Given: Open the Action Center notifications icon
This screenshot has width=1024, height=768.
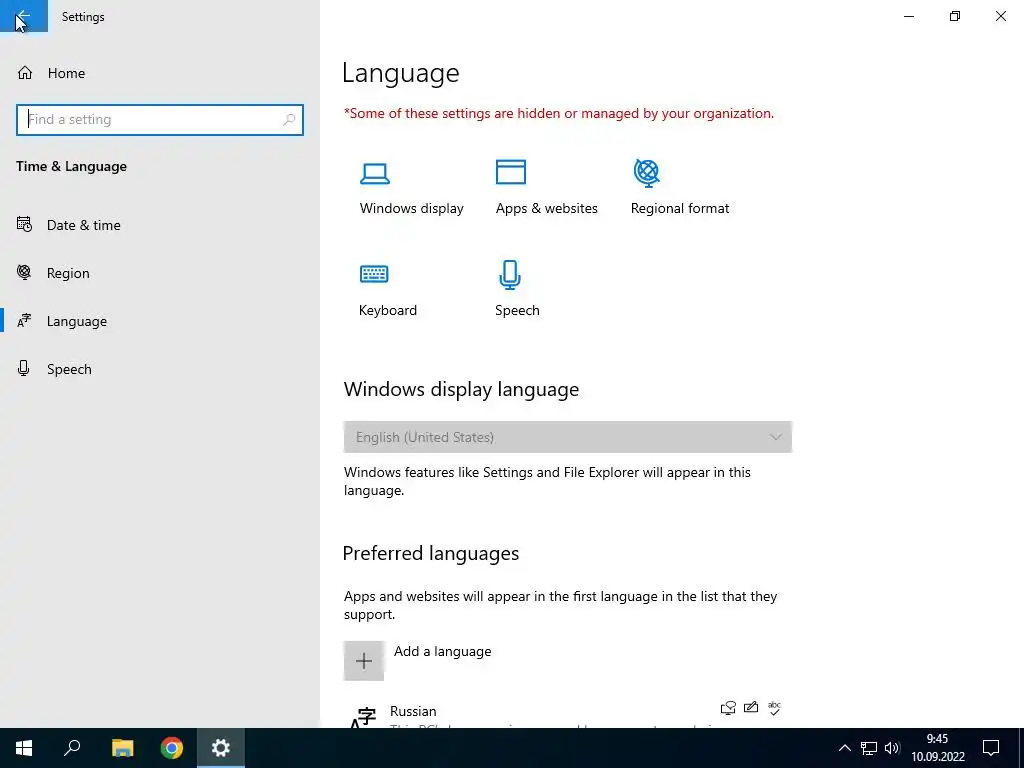Looking at the screenshot, I should [x=991, y=748].
